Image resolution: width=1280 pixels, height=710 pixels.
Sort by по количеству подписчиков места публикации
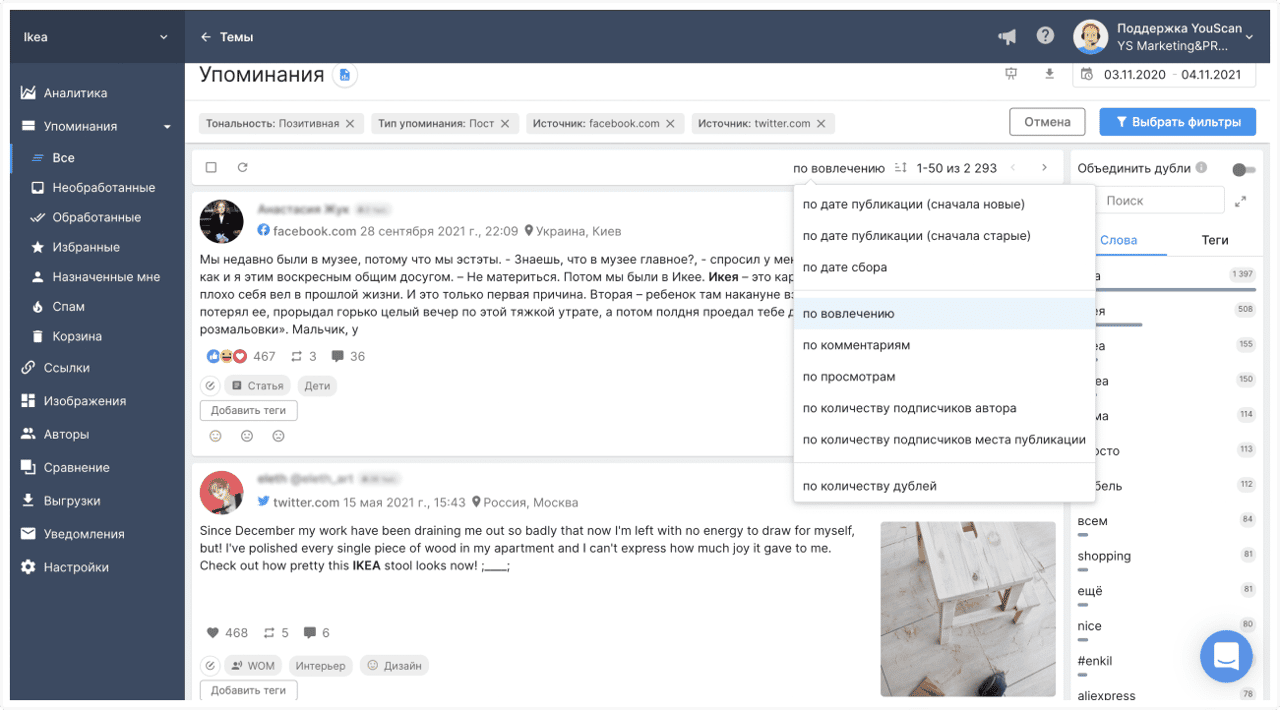pyautogui.click(x=944, y=439)
